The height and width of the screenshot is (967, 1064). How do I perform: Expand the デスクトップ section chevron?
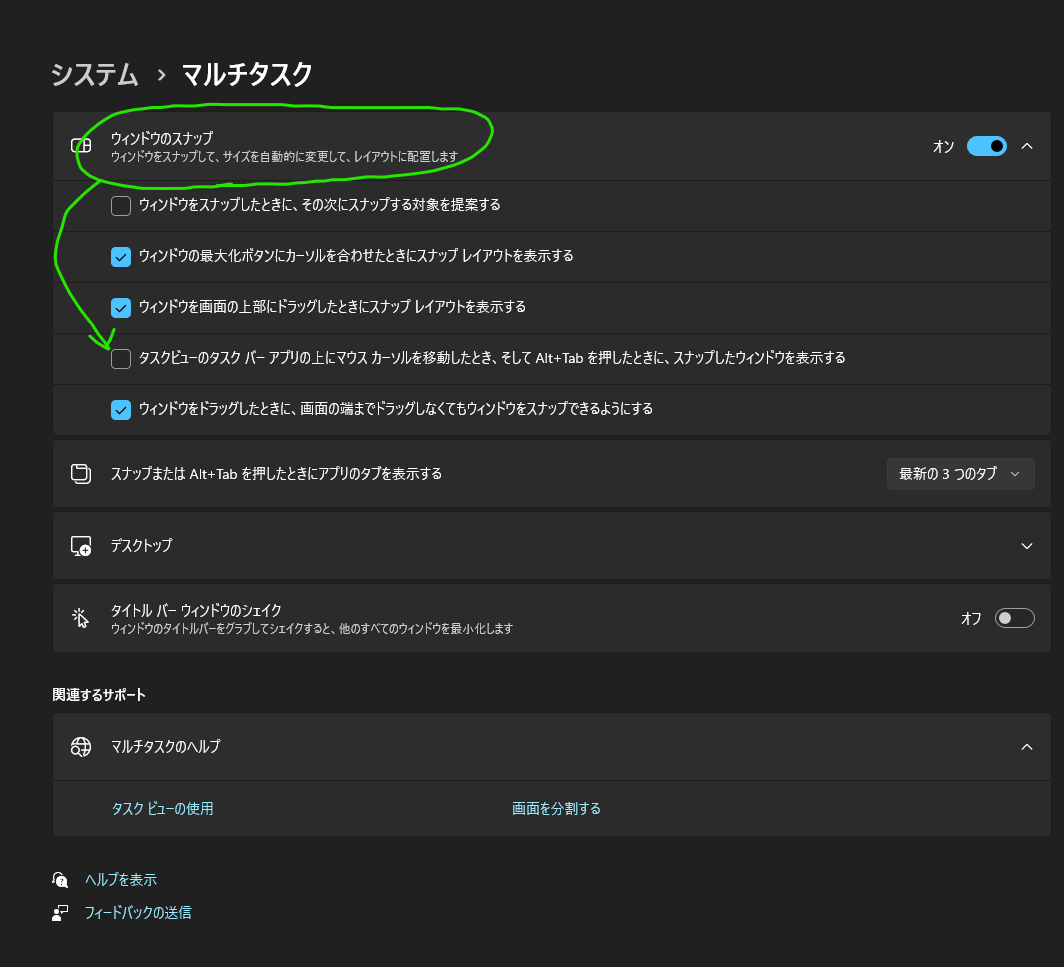1027,546
